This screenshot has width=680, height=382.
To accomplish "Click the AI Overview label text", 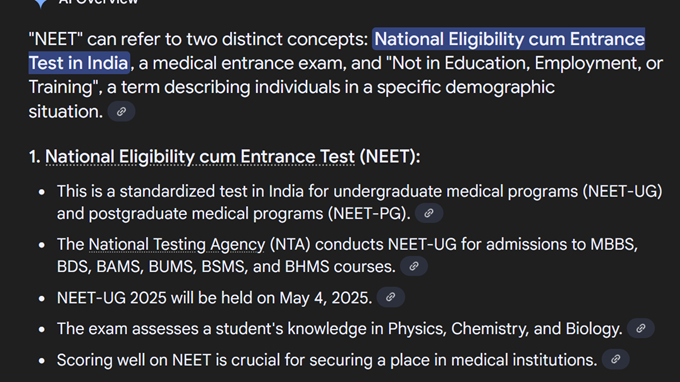I will (x=98, y=2).
